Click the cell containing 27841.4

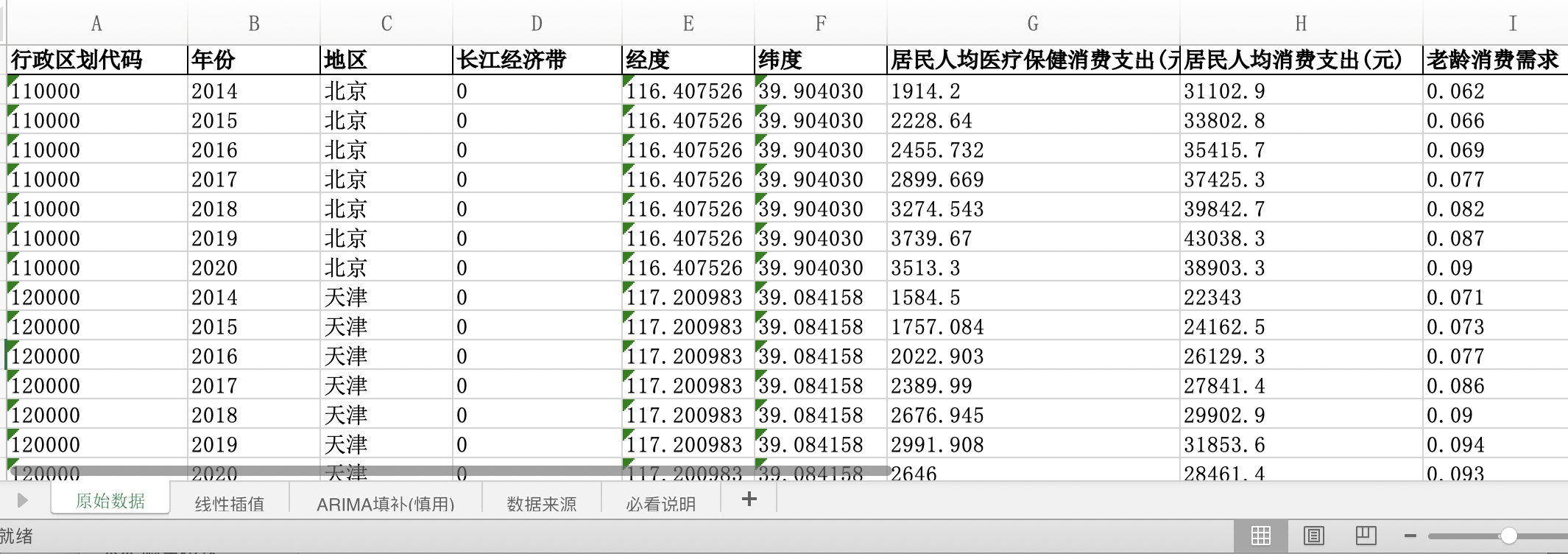(1302, 385)
